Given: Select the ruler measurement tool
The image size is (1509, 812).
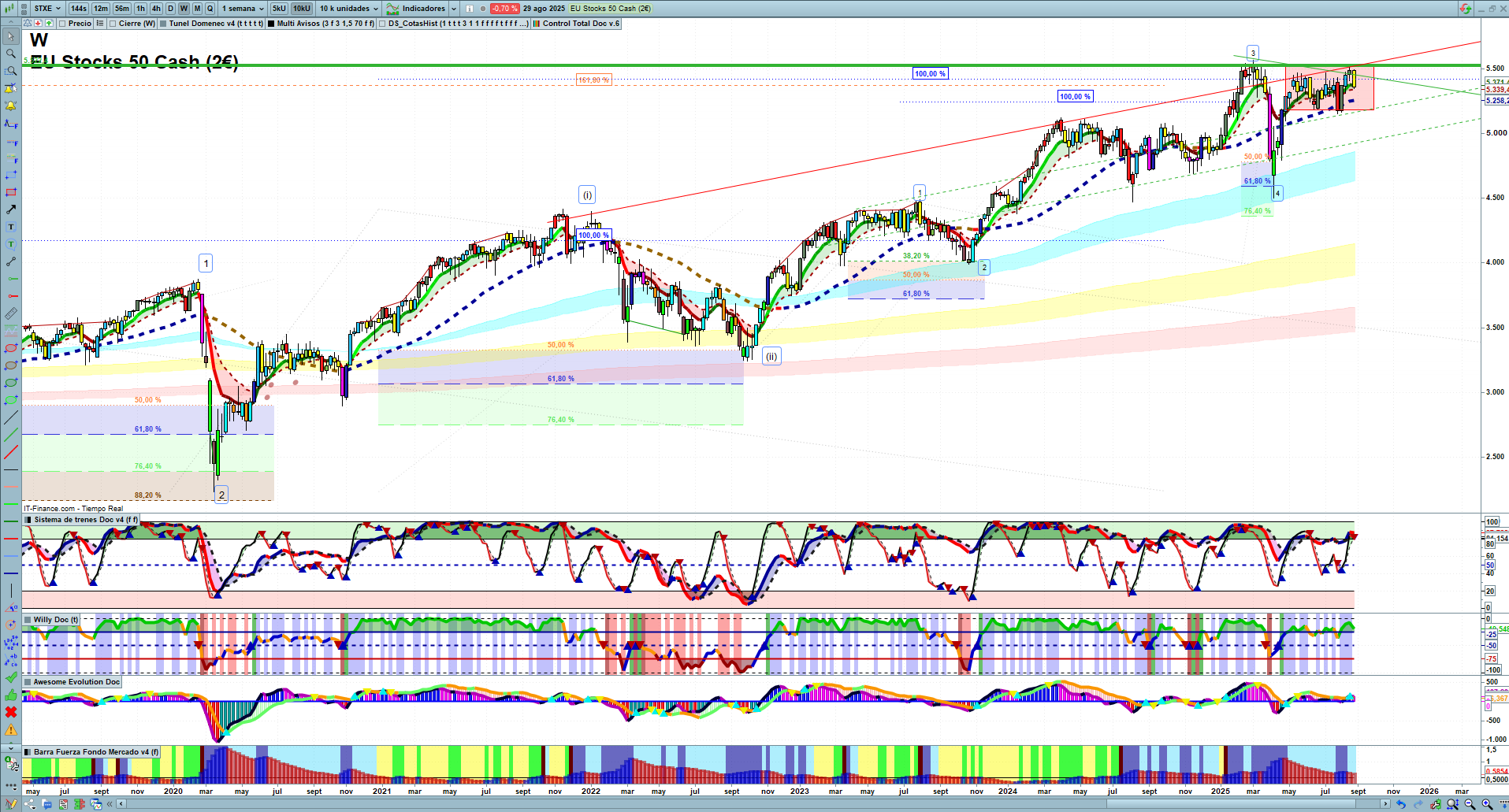Looking at the screenshot, I should point(11,313).
